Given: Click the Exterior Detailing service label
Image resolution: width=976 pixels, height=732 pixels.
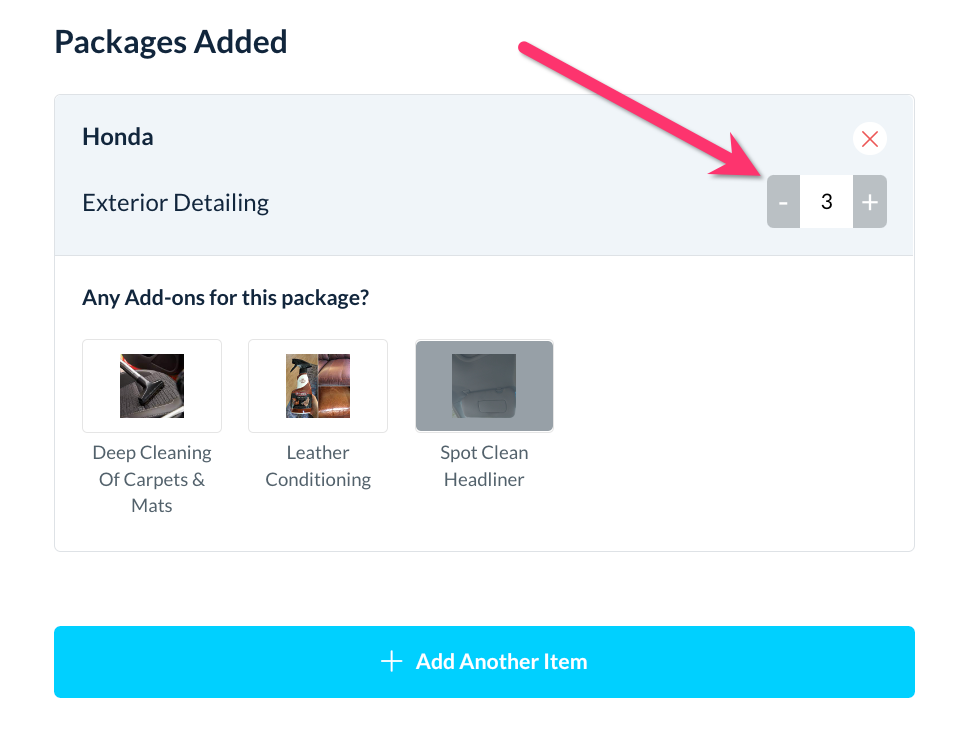Looking at the screenshot, I should tap(175, 203).
